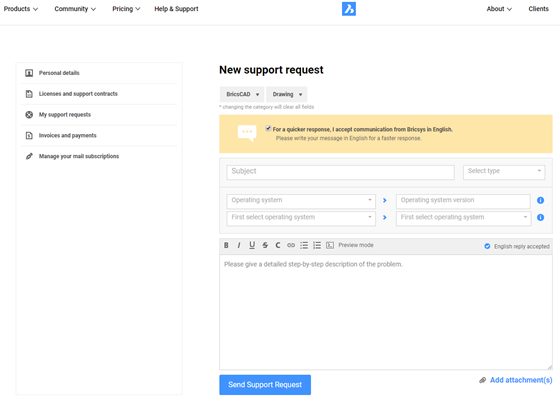Toggle Preview mode icon

(x=330, y=245)
